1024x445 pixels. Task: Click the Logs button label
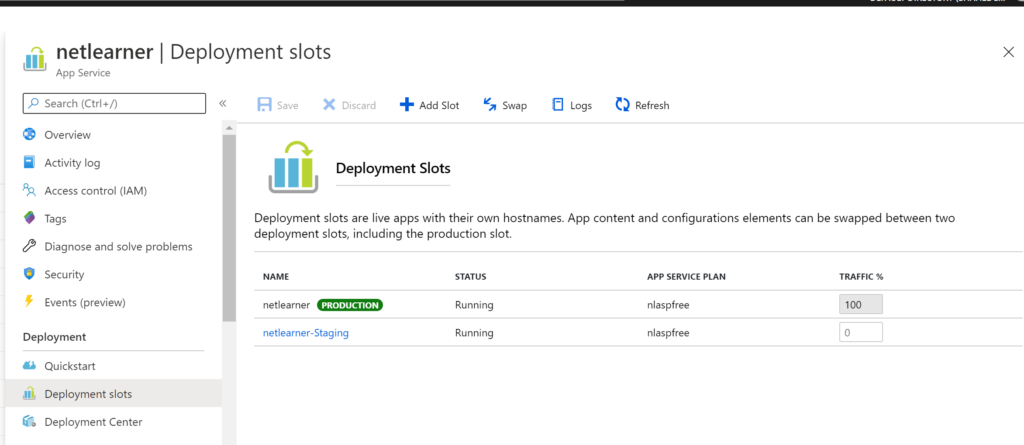pos(581,105)
